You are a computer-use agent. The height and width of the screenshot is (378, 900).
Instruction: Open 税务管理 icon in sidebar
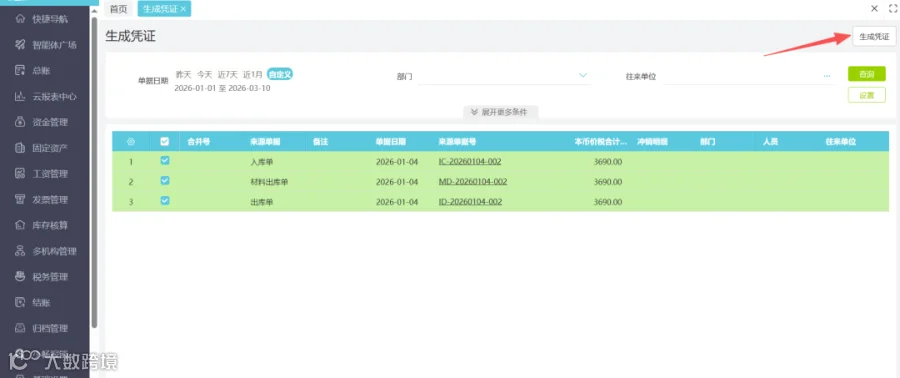coord(20,277)
